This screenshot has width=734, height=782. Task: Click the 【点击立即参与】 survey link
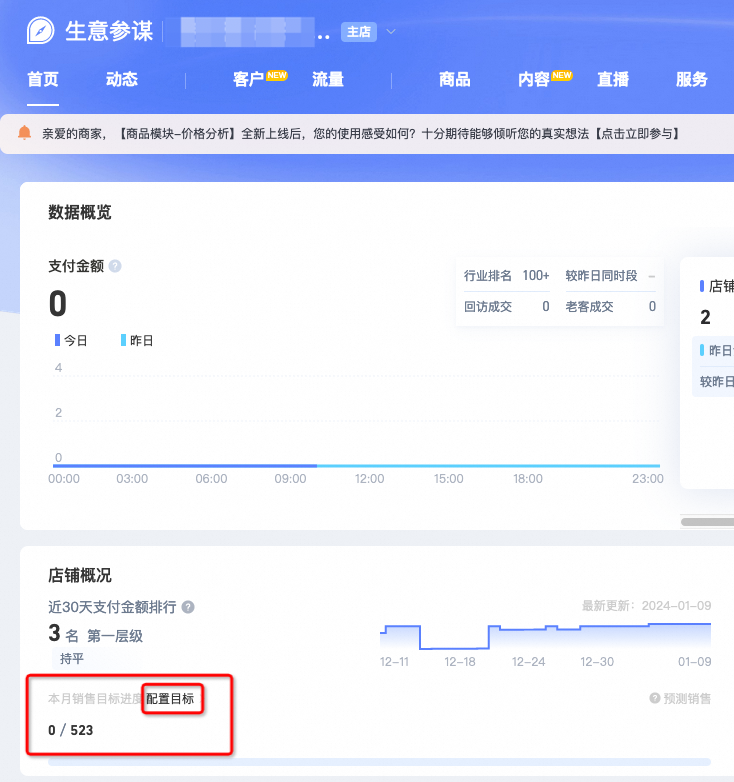coord(637,134)
